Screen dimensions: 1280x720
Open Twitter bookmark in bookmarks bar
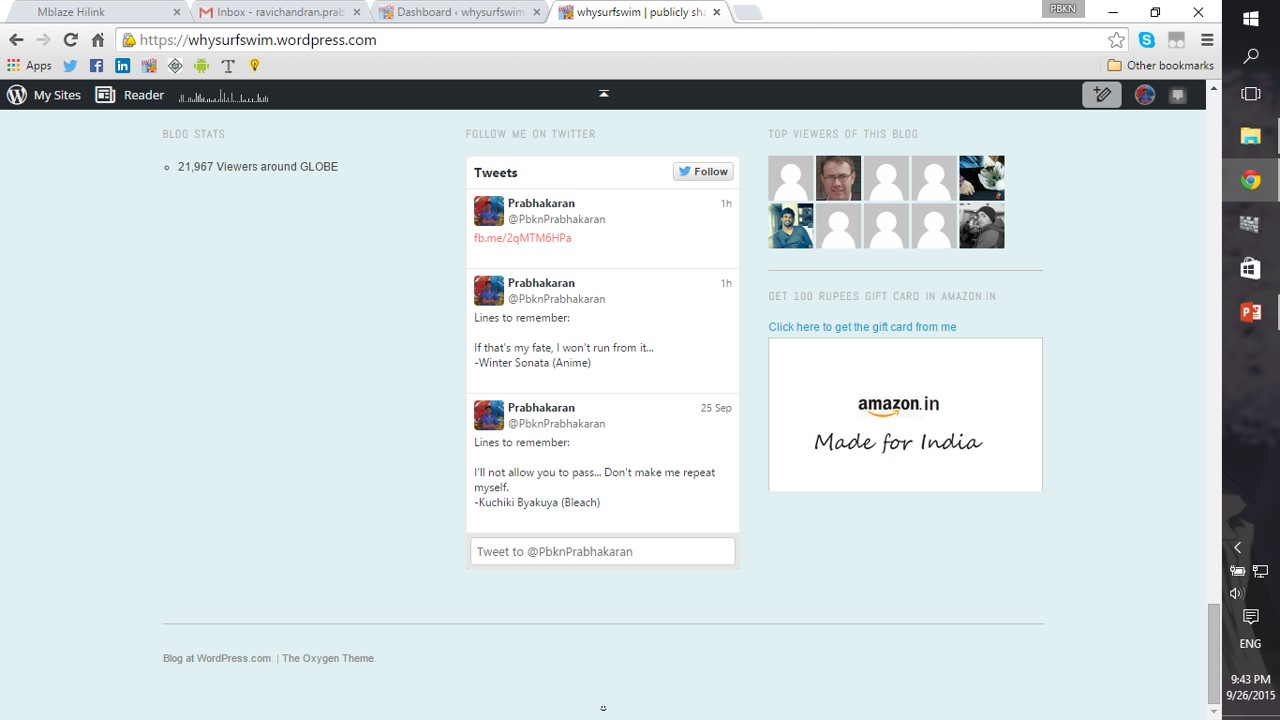tap(70, 66)
